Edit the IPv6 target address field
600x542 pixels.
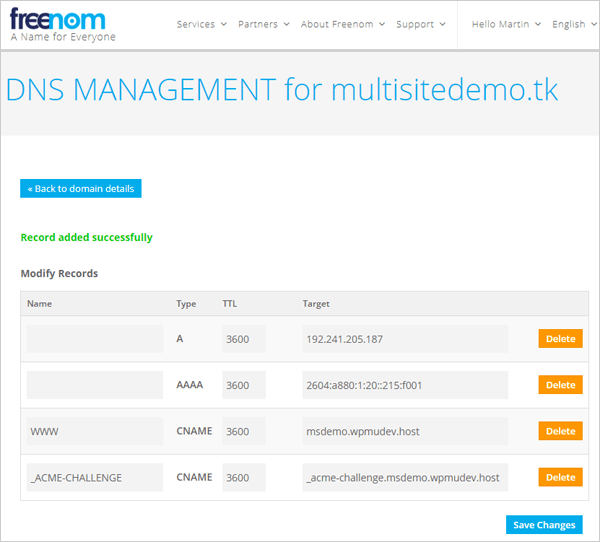(405, 385)
